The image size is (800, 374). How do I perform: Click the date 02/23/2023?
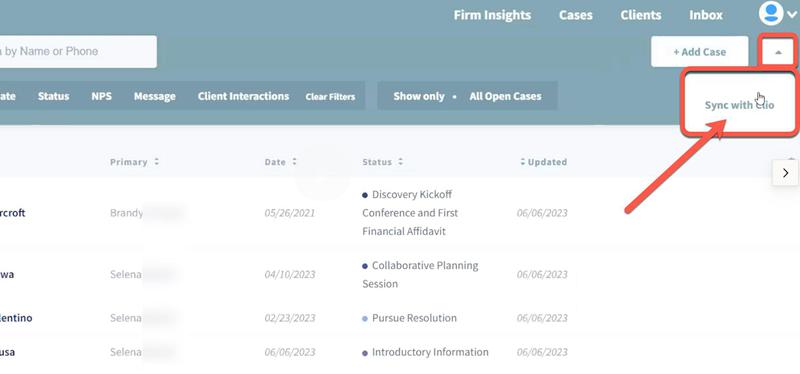(290, 318)
